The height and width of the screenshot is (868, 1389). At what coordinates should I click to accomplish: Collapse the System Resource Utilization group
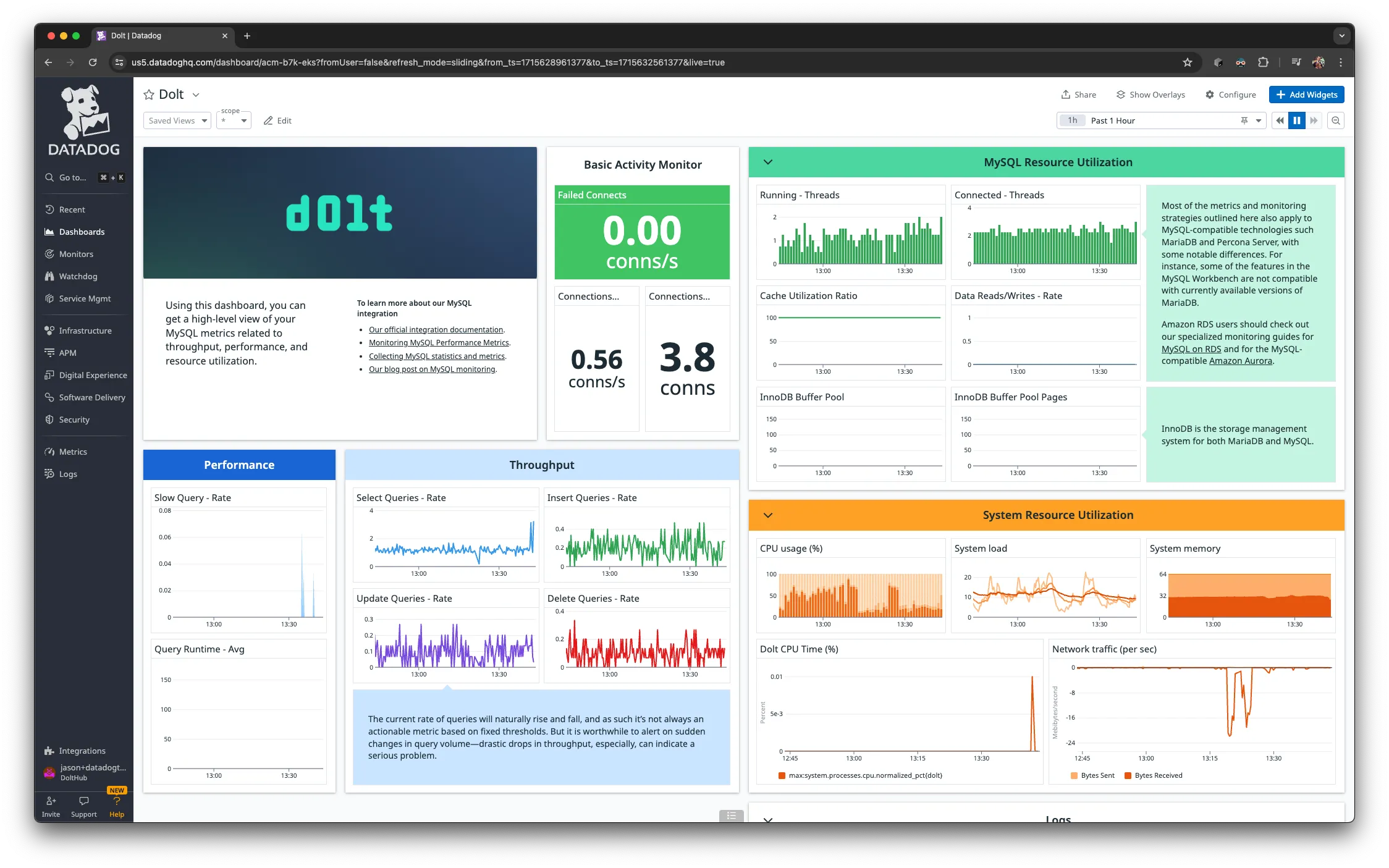click(x=767, y=515)
